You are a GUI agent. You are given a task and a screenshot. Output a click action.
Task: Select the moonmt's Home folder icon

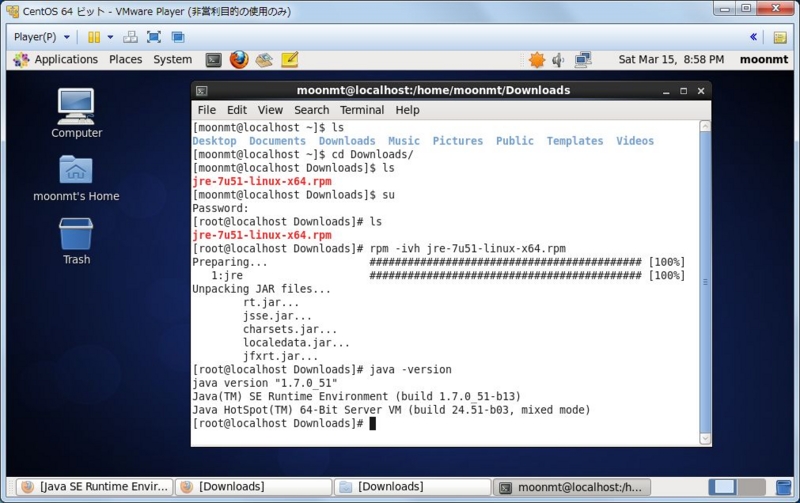76,178
